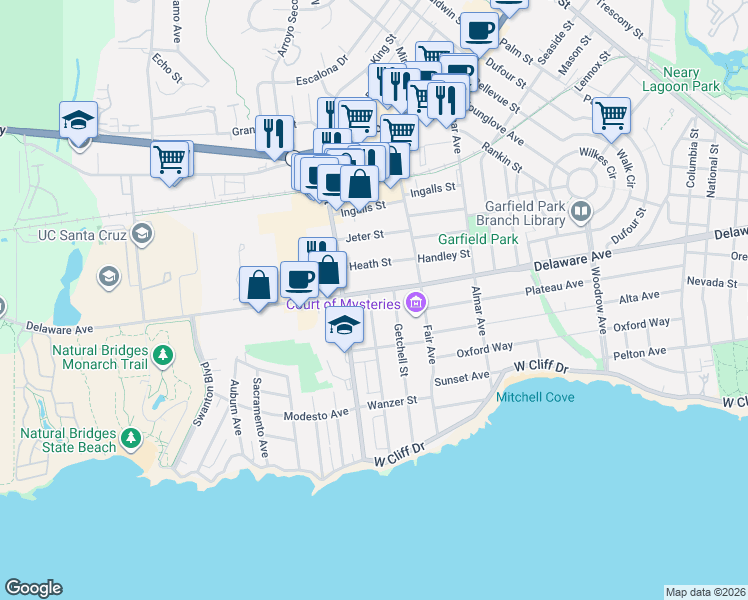This screenshot has height=600, width=748.
Task: Click the restaurant marker on Grandview Street
Action: (x=274, y=134)
